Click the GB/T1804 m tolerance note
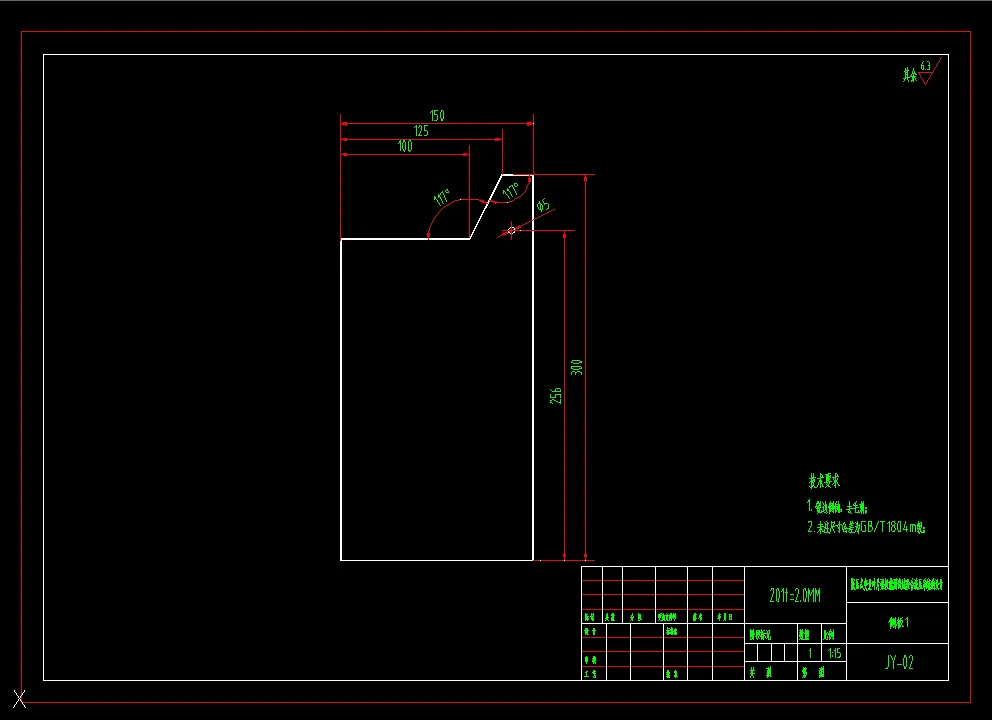Viewport: 992px width, 720px height. tap(866, 527)
